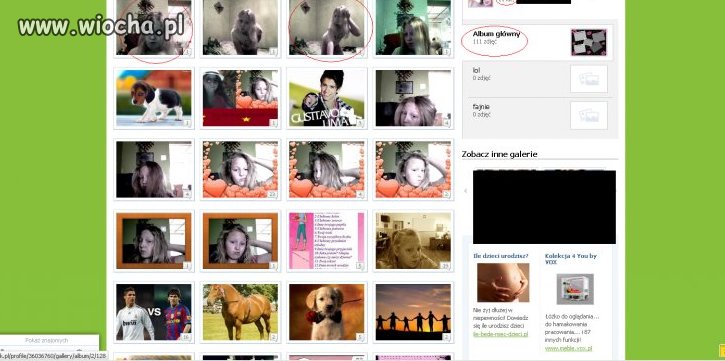Click the pregnant belly ad image
Image resolution: width=725 pixels, height=361 pixels.
click(x=503, y=282)
